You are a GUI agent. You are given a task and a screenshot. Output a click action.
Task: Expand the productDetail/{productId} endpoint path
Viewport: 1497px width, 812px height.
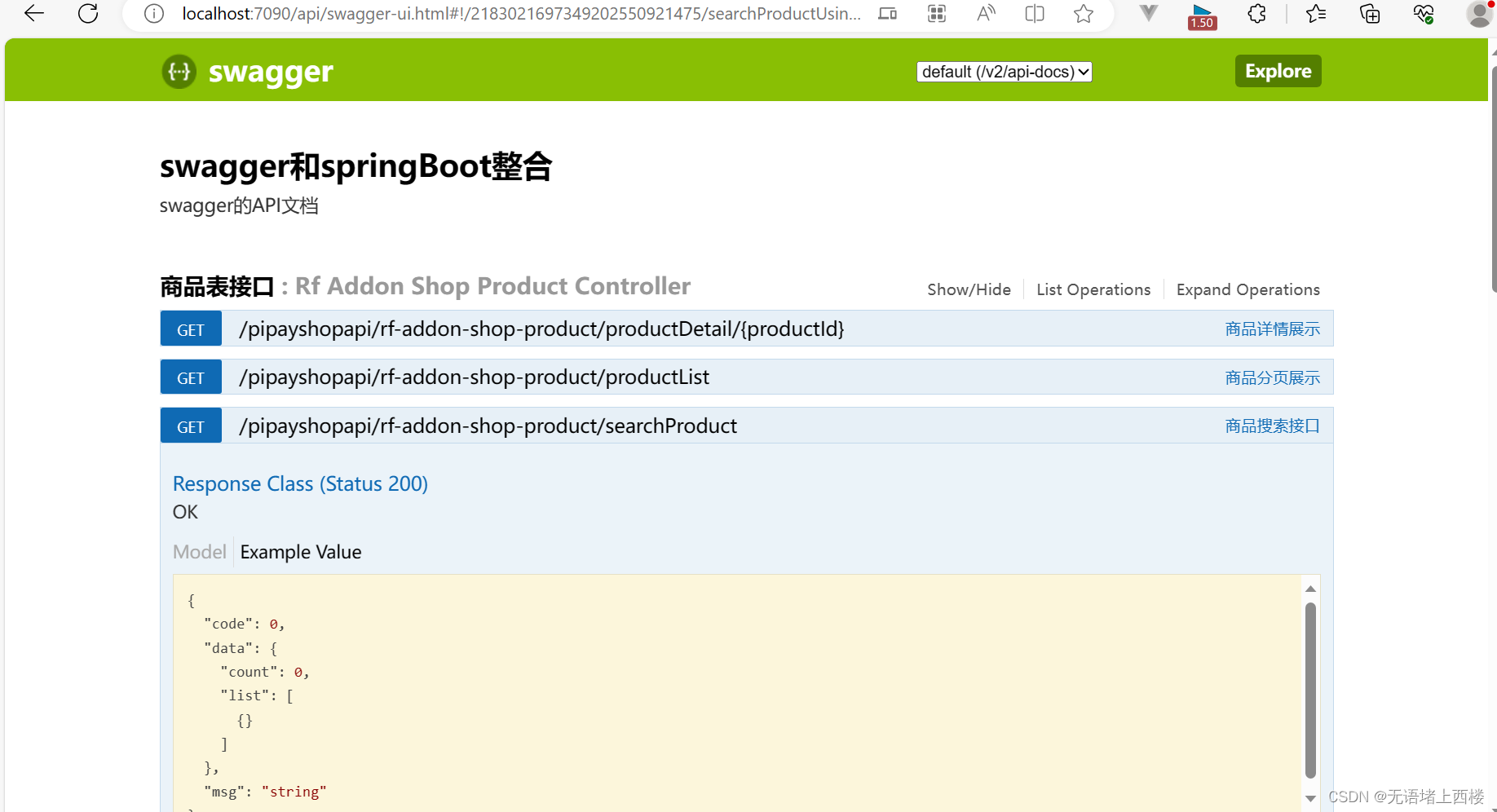(541, 329)
